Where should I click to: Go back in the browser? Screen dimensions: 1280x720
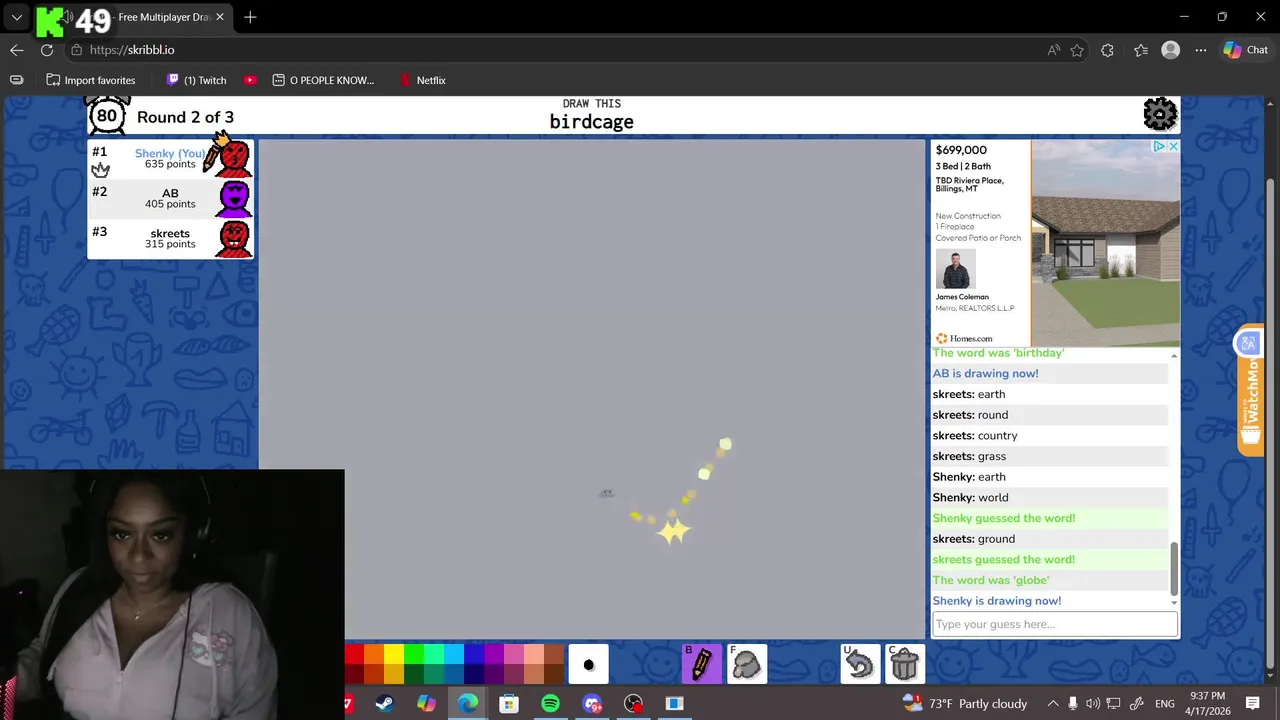point(17,50)
